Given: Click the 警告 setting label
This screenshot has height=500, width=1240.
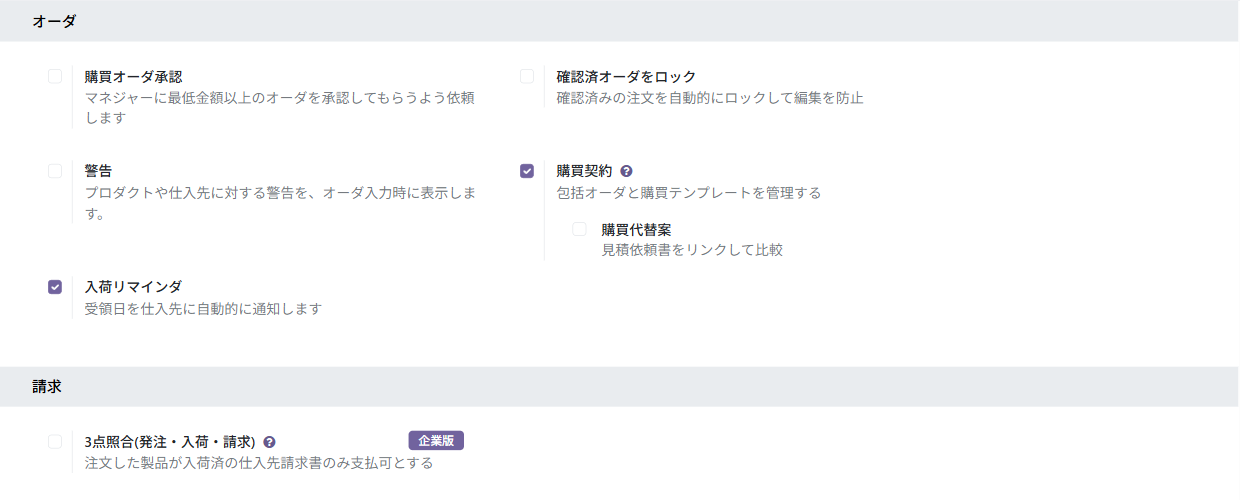Looking at the screenshot, I should tap(98, 171).
